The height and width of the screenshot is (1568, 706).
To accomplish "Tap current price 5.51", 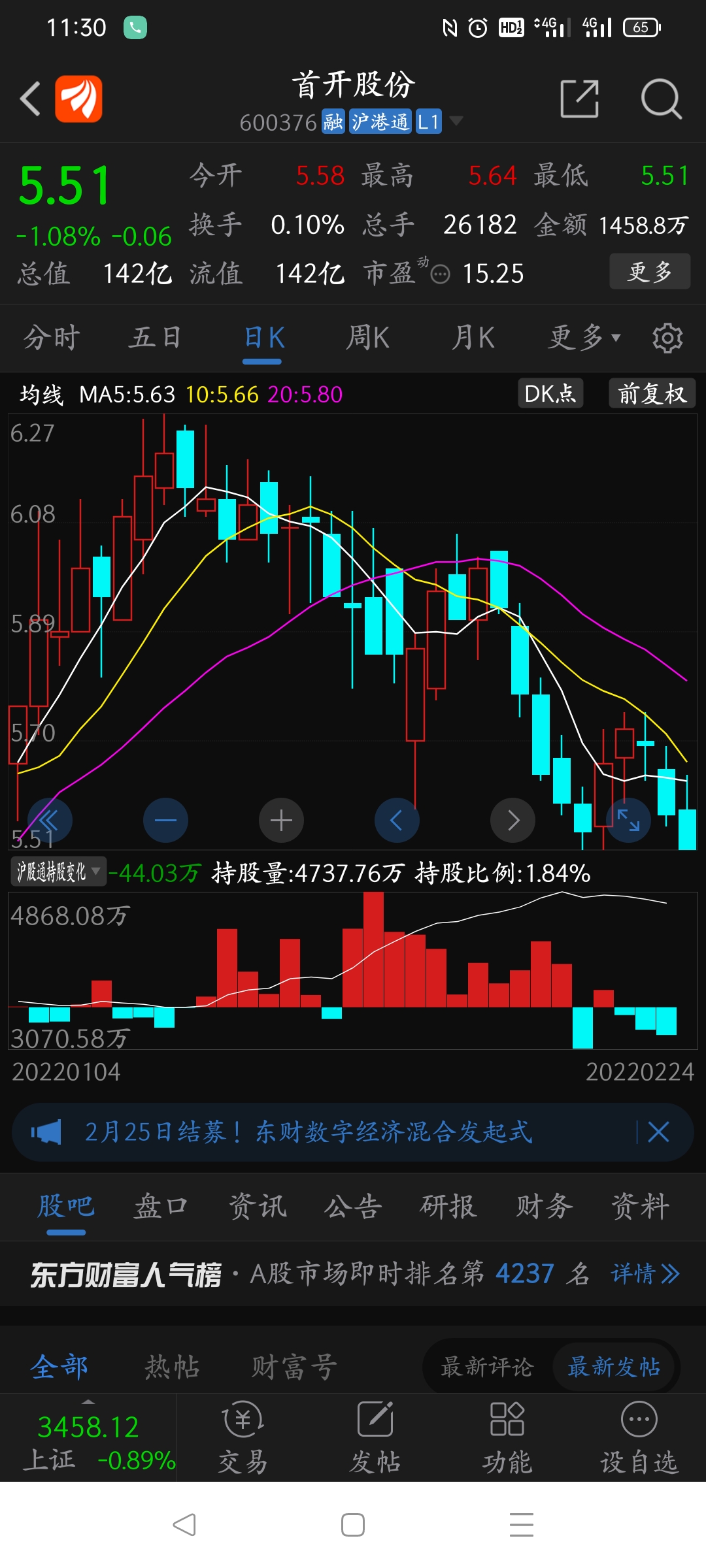I will (x=65, y=186).
